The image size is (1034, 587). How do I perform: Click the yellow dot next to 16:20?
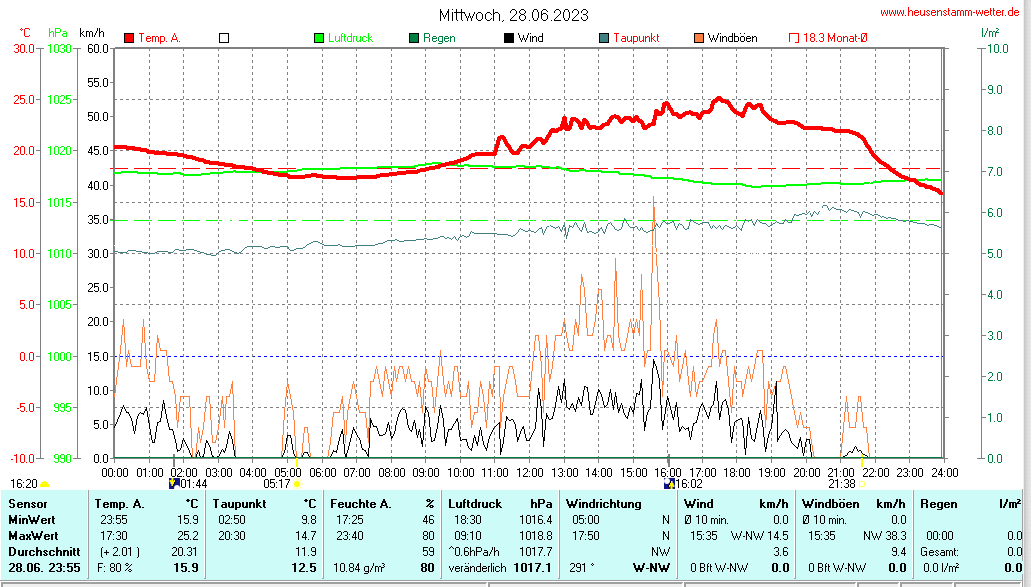(x=44, y=484)
